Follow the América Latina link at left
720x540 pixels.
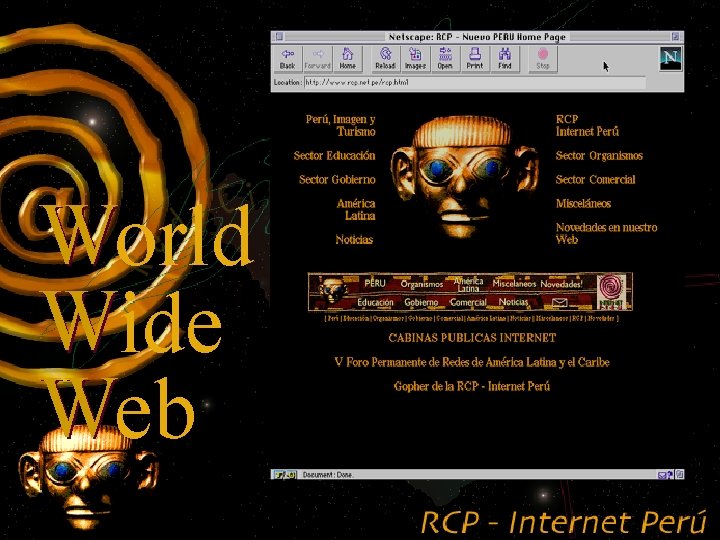point(356,209)
